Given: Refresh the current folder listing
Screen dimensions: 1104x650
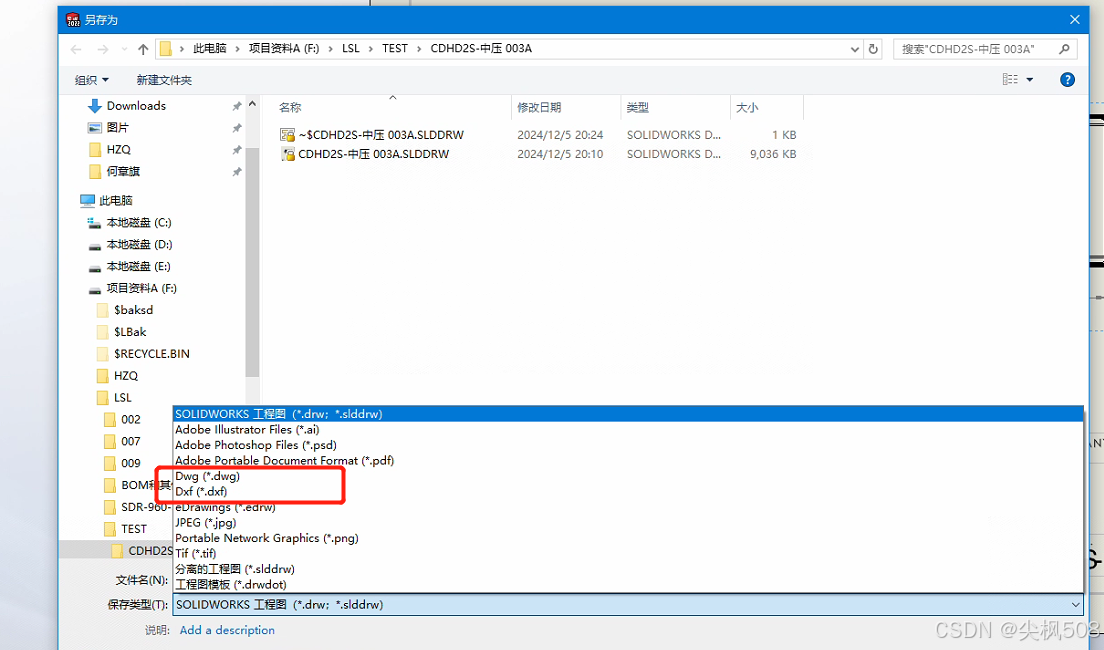Looking at the screenshot, I should click(873, 49).
